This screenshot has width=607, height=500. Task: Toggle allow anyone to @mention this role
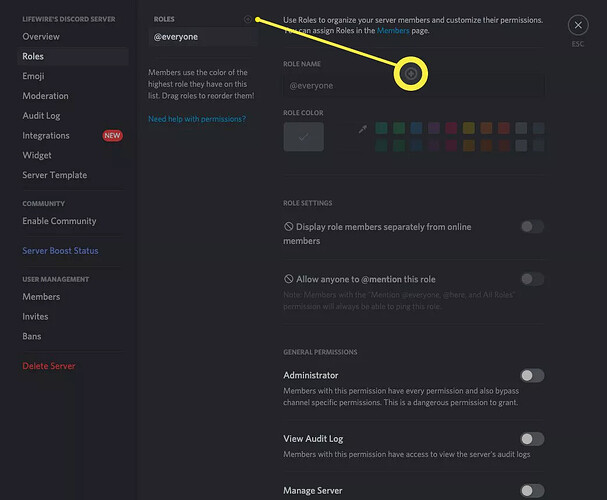point(532,279)
